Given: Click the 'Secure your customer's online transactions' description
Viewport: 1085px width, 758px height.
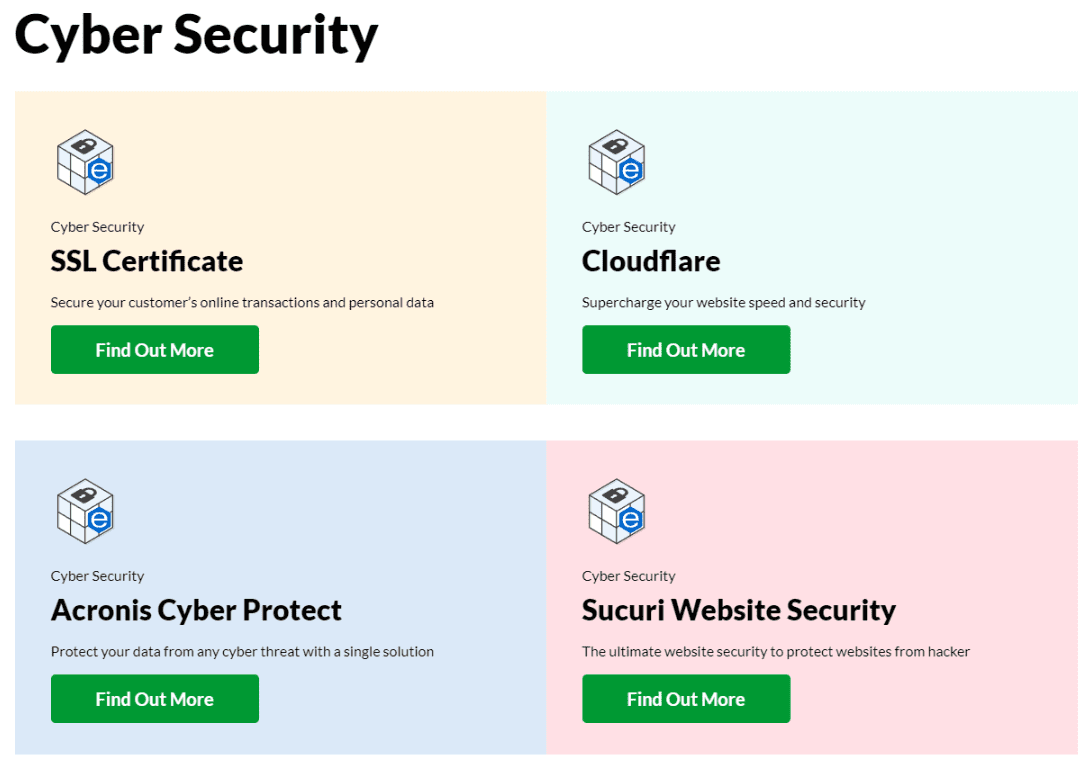Looking at the screenshot, I should 242,303.
